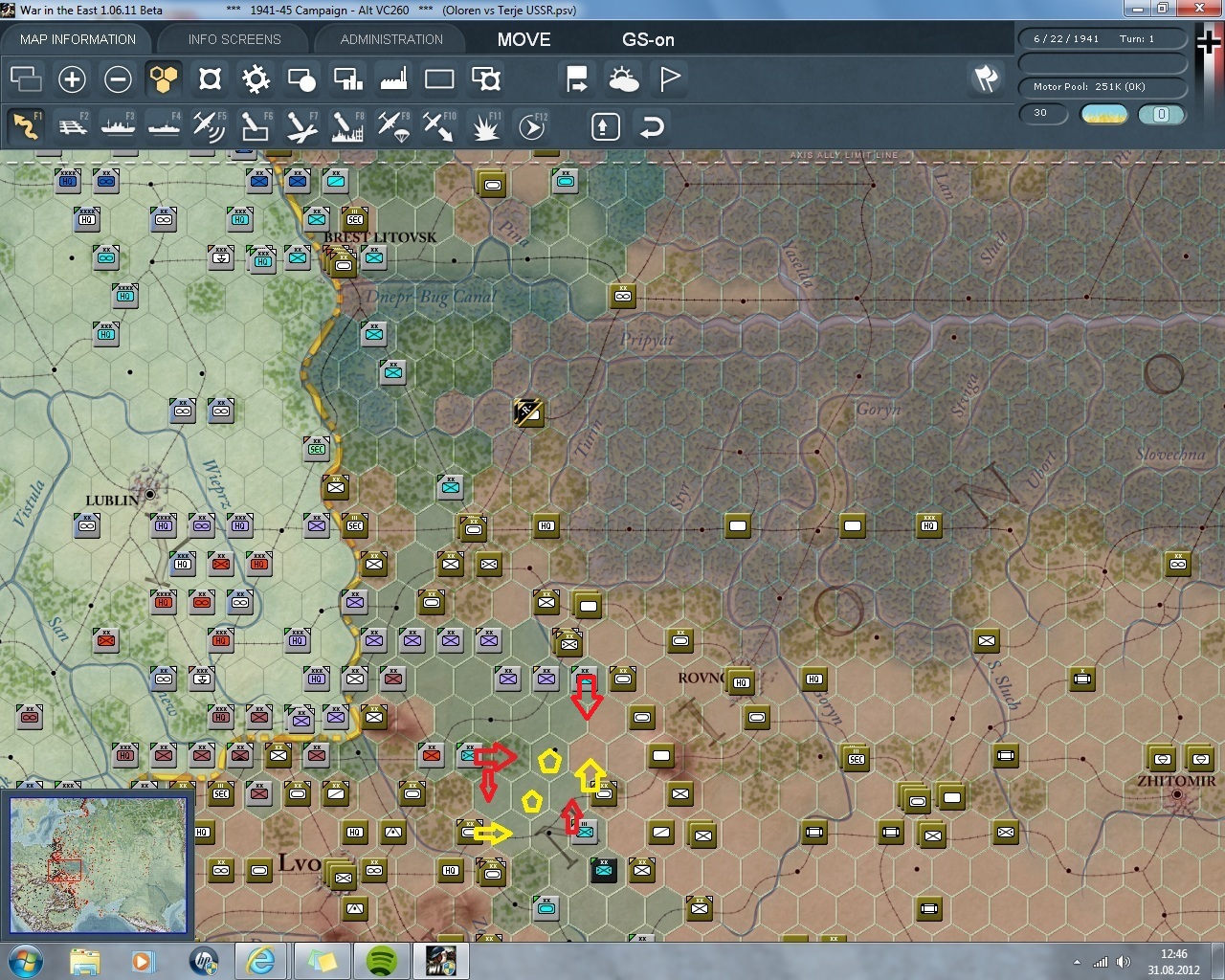Viewport: 1225px width, 980px height.
Task: Click the rectangle-with-fort-shape toolbar icon
Action: click(x=485, y=78)
